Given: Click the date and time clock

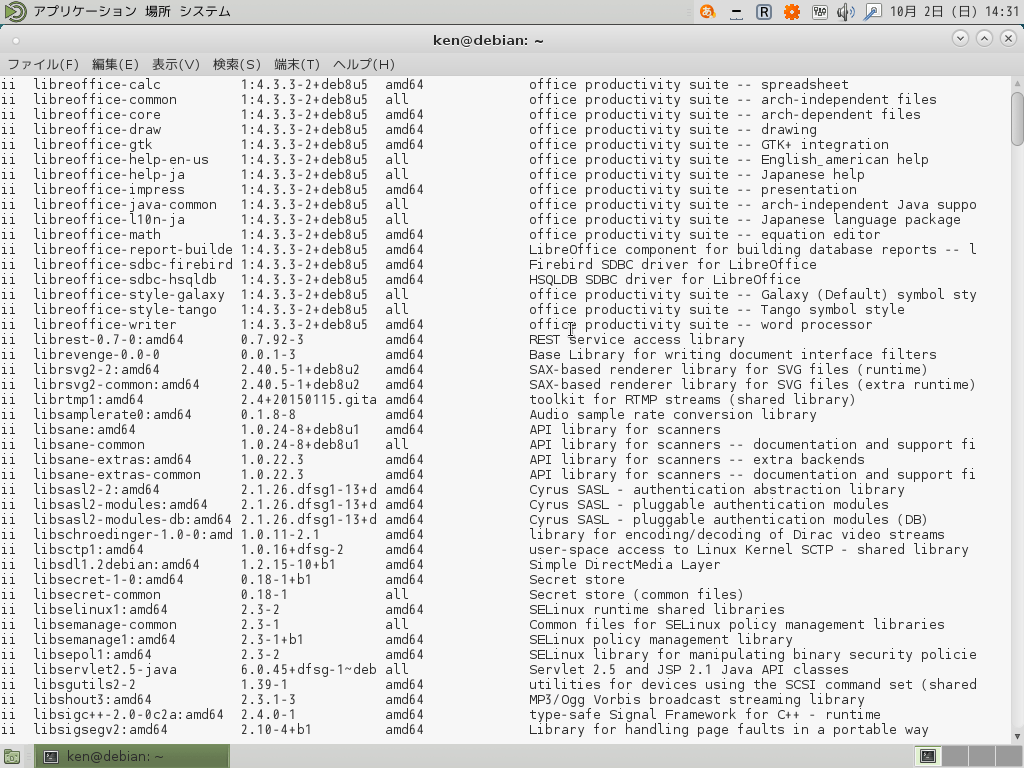Looking at the screenshot, I should [954, 12].
